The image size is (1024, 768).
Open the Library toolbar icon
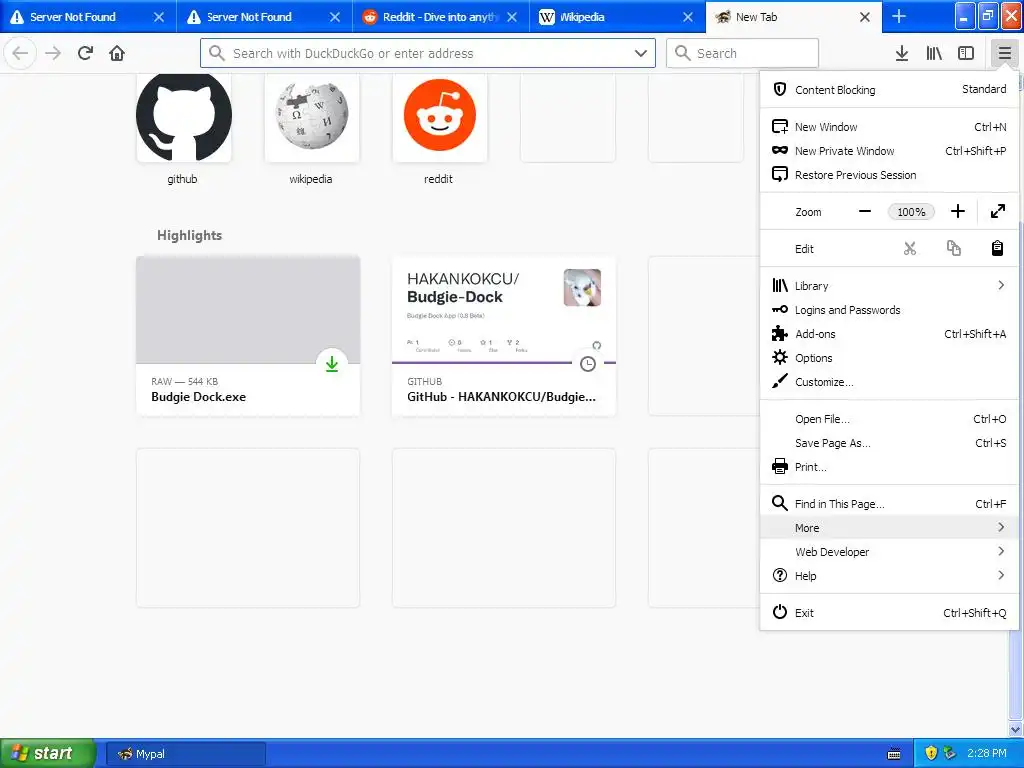(934, 53)
